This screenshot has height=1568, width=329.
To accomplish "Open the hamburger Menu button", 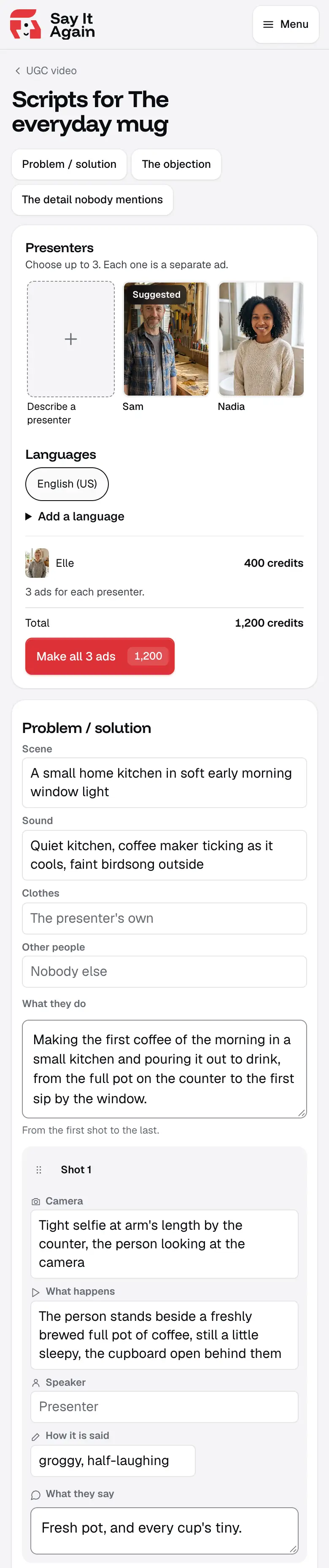I will pos(286,24).
